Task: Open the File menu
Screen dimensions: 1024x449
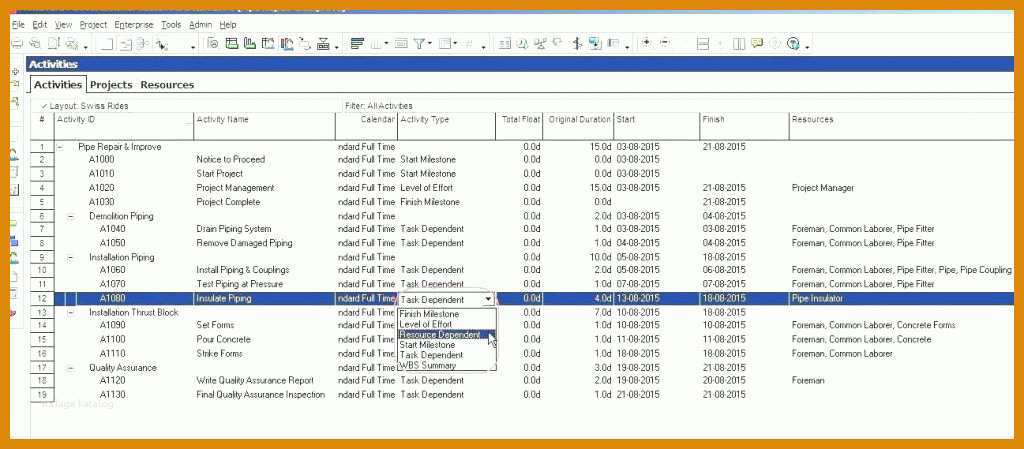Action: coord(18,25)
